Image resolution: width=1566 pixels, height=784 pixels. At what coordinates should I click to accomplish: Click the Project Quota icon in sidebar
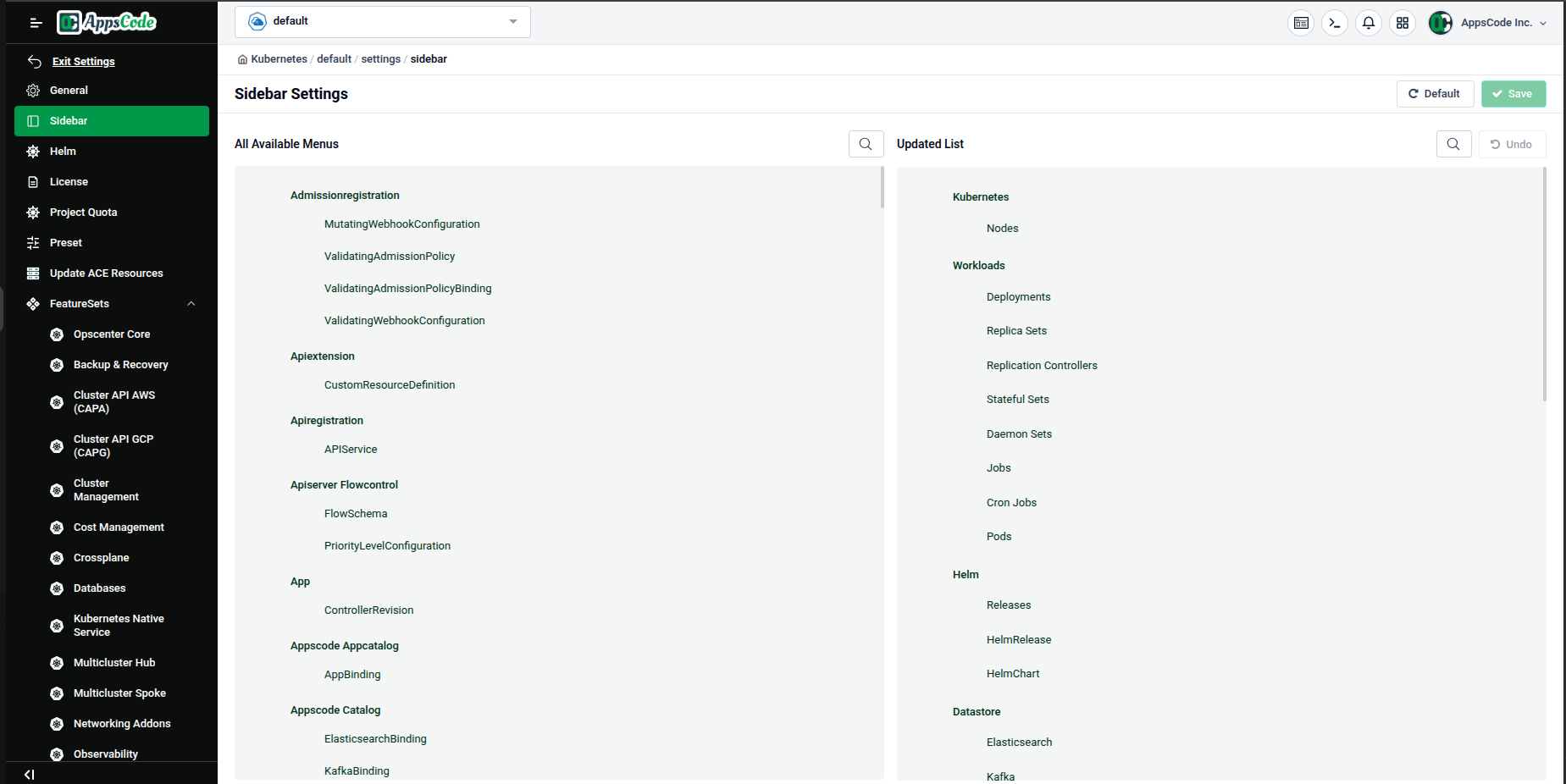(32, 212)
